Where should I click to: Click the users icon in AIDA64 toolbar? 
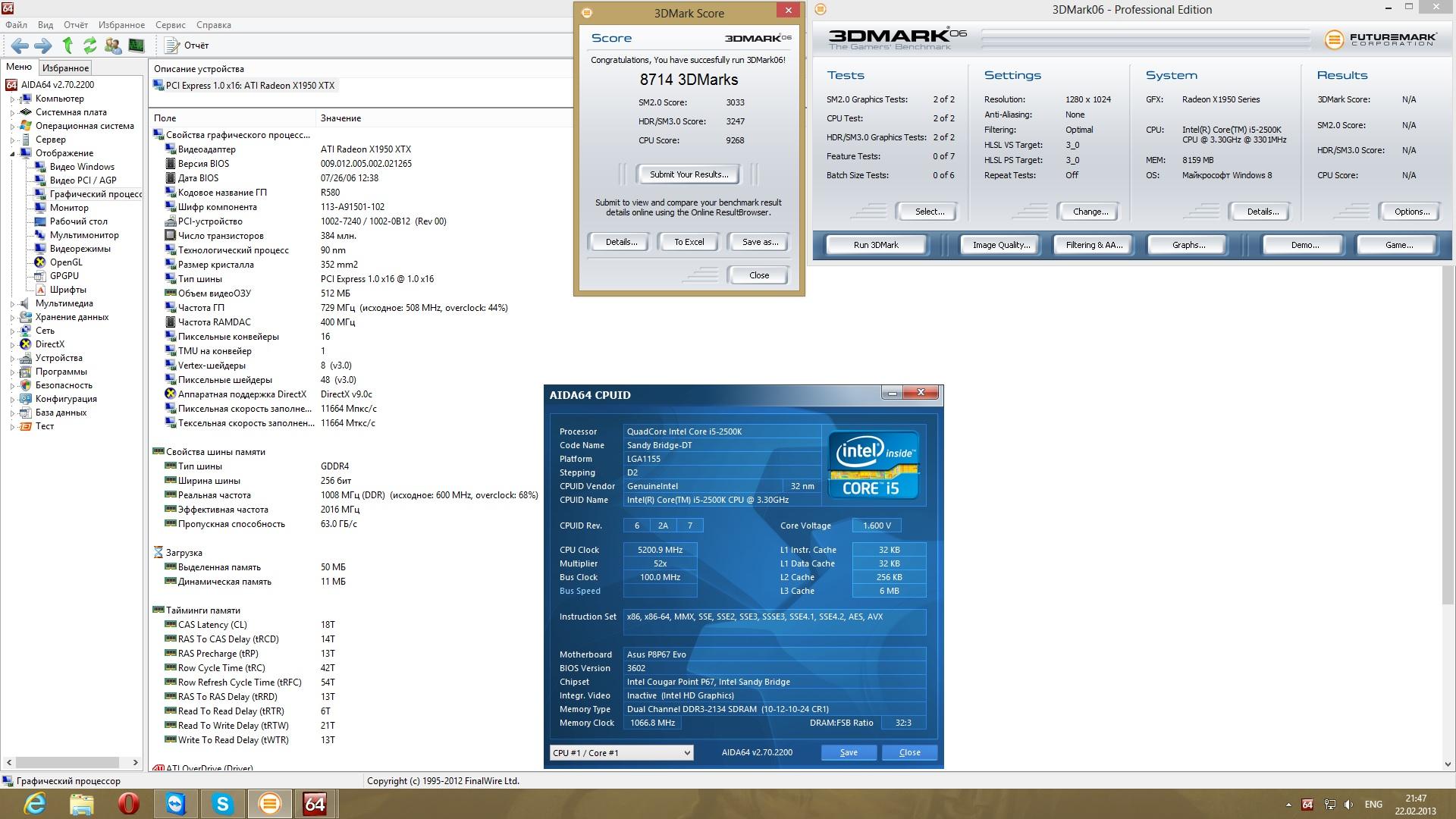[x=113, y=45]
